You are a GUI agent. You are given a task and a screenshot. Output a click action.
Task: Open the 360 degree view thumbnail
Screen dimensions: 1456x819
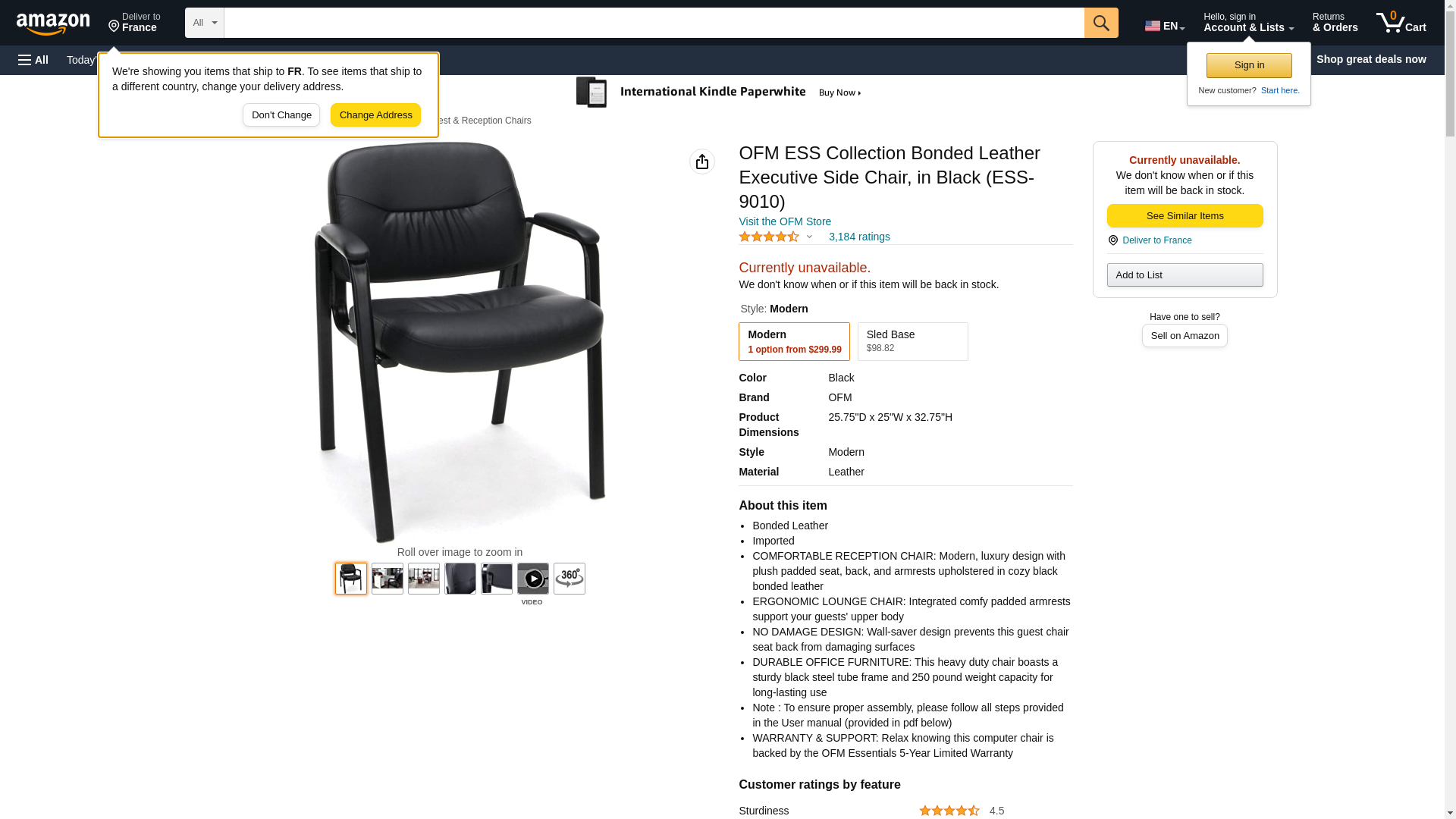pyautogui.click(x=570, y=579)
